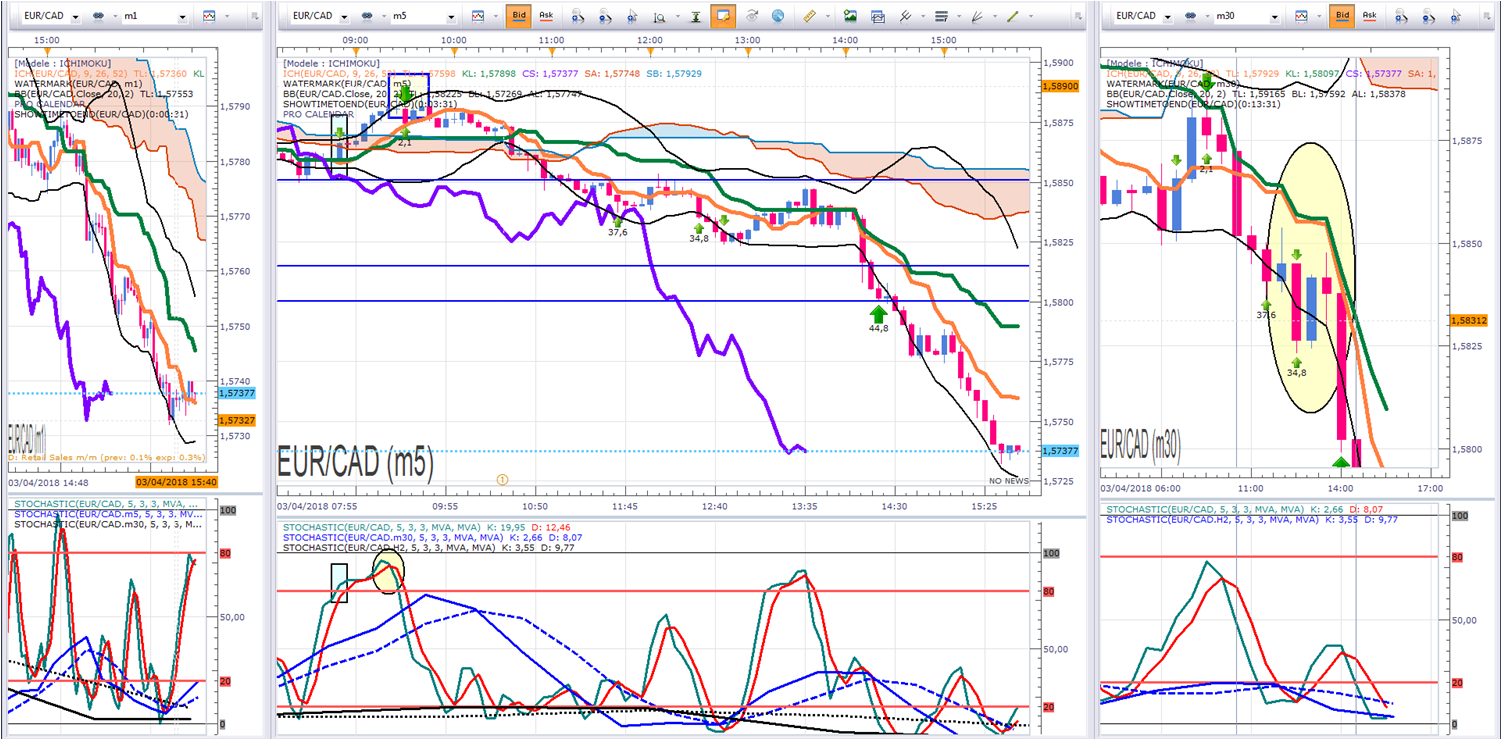Click the orange 1,58312 price label on the m30 chart
This screenshot has width=1502, height=740.
(1470, 320)
